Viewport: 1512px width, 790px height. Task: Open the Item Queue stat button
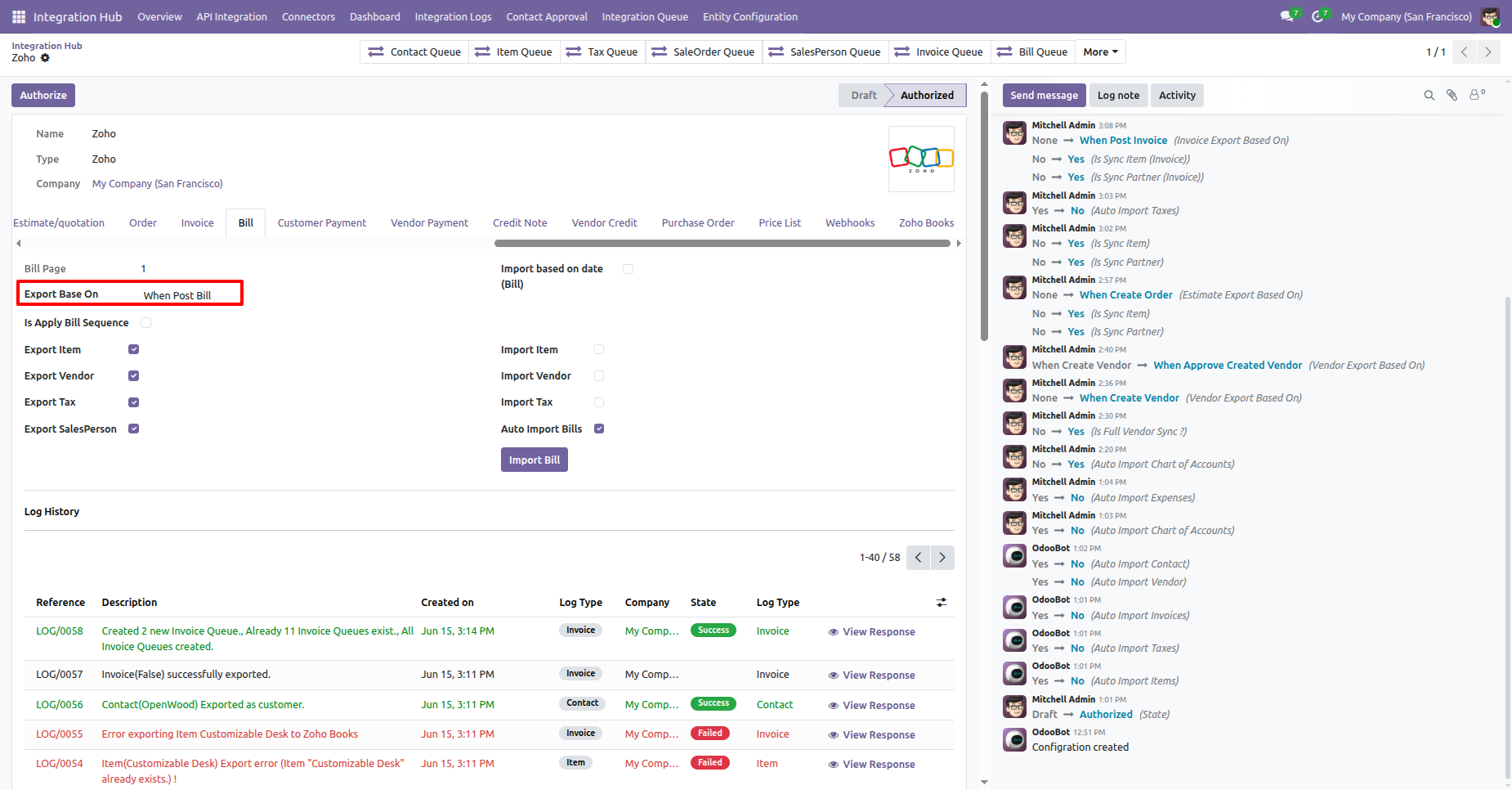pos(514,52)
